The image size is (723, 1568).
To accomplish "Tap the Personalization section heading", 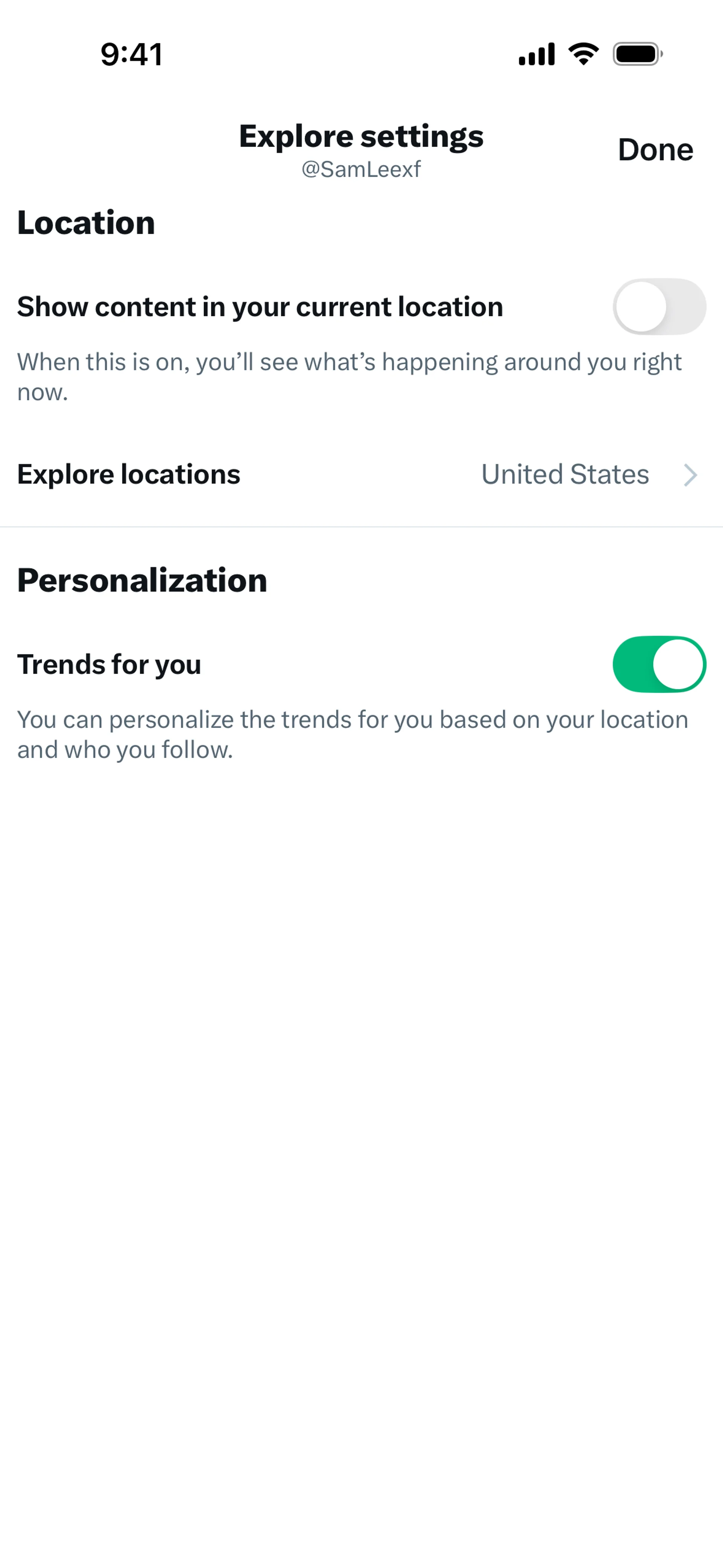I will [x=142, y=580].
